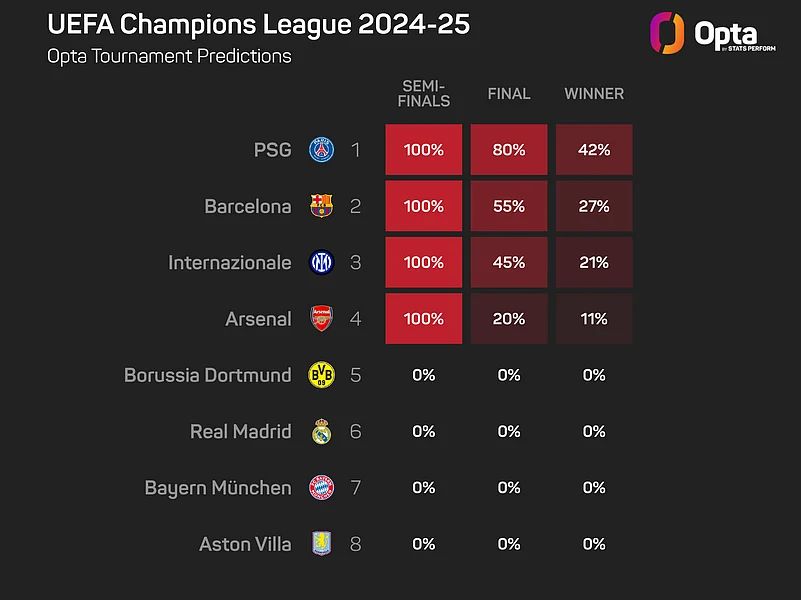Click Barcelona's 55% final probability cell
The width and height of the screenshot is (801, 600).
coord(509,206)
